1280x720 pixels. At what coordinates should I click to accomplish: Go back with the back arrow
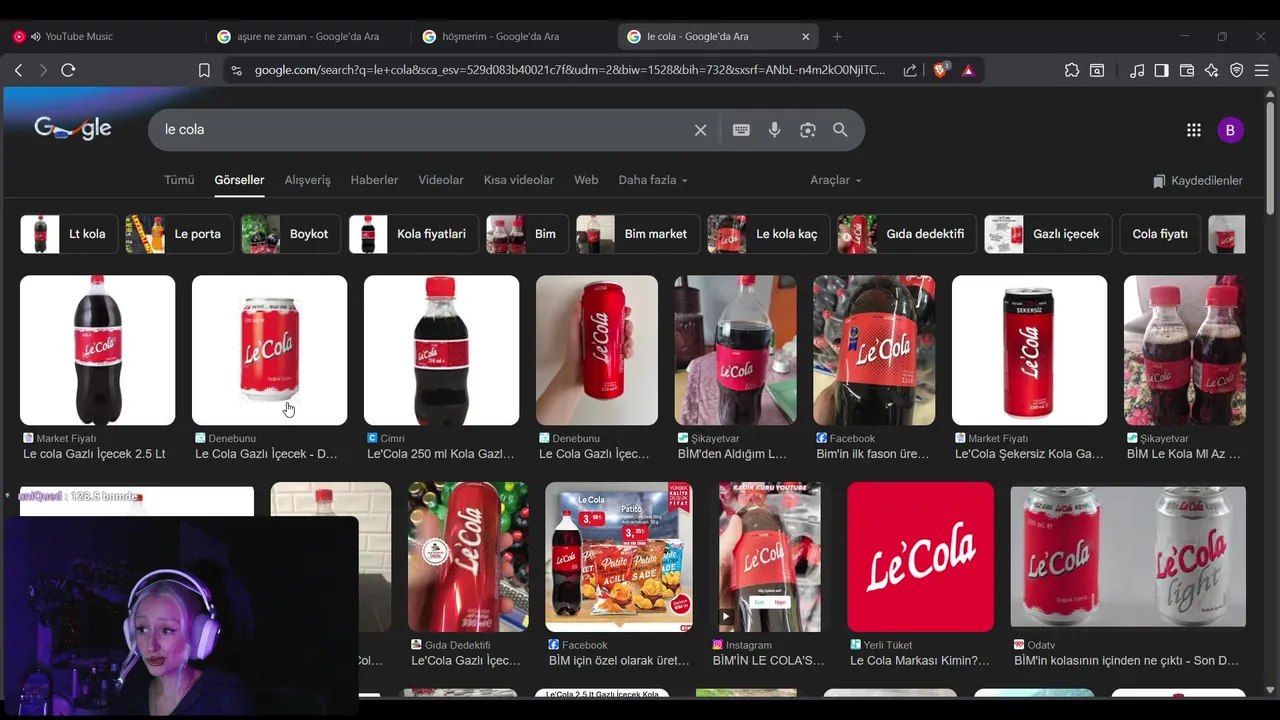pos(18,70)
